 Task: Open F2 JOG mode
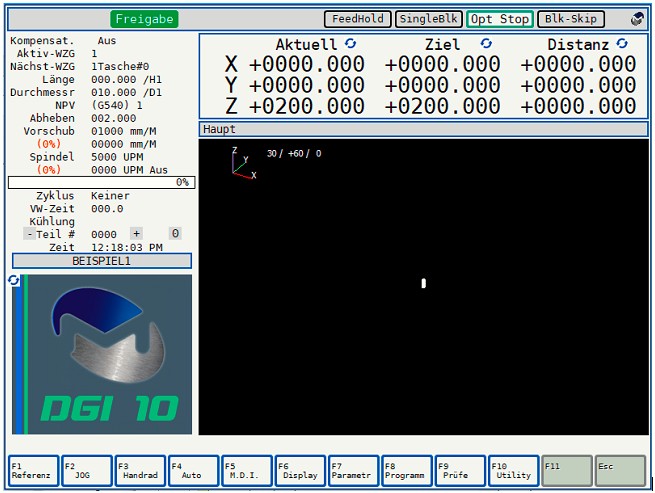click(87, 471)
